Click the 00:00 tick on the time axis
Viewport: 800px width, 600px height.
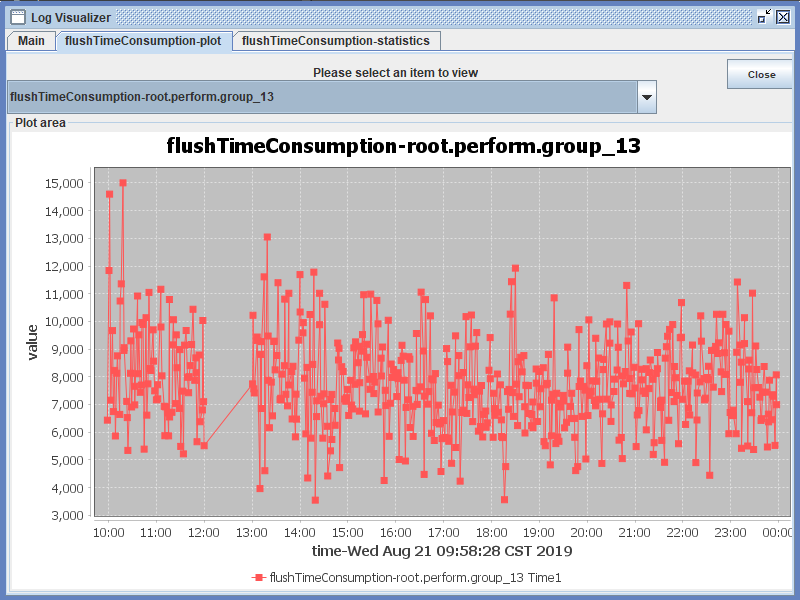[x=777, y=532]
